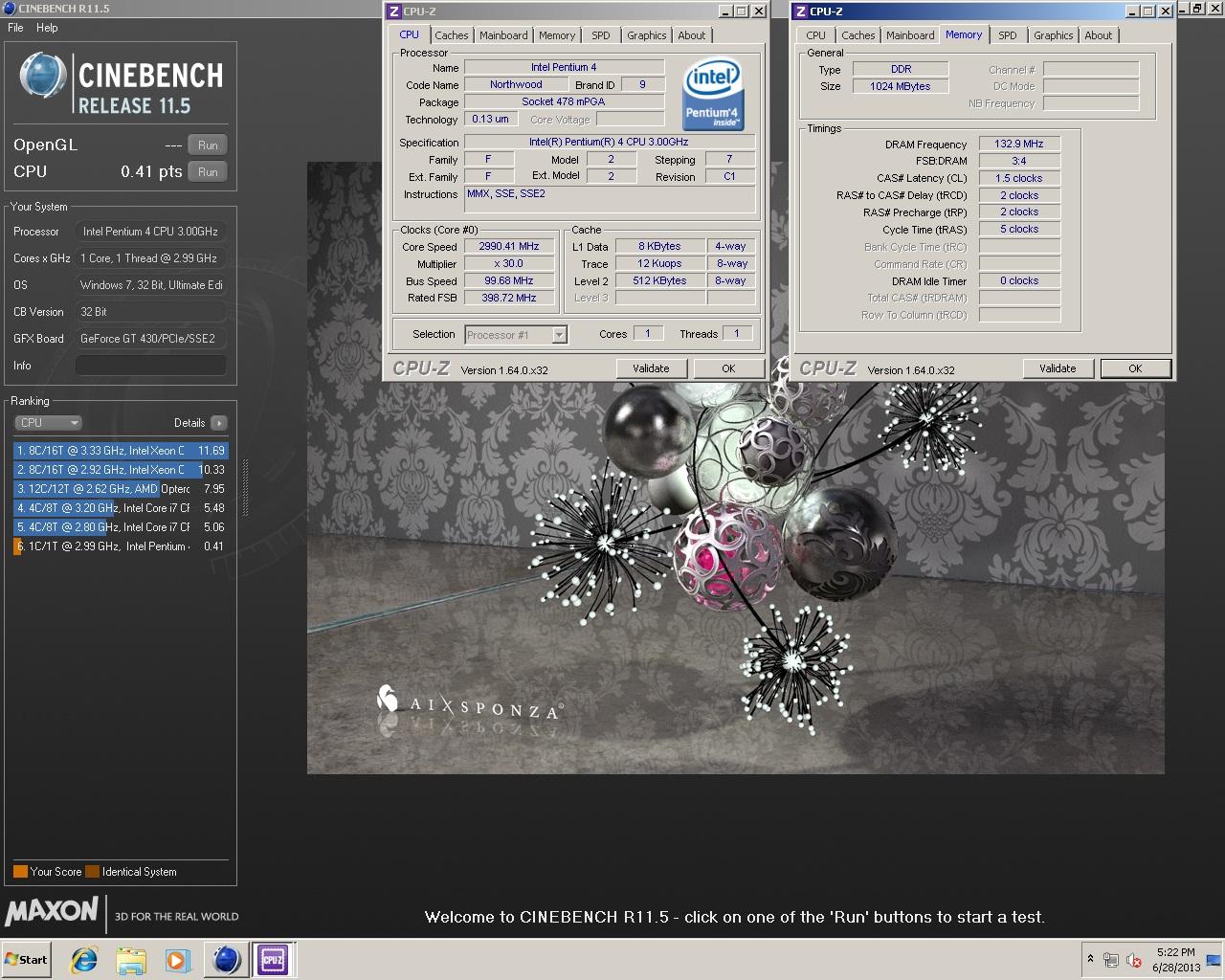Select ranking row 4C/8T @ 3.20 GHz Core i7
Image resolution: width=1225 pixels, height=980 pixels.
pyautogui.click(x=121, y=508)
